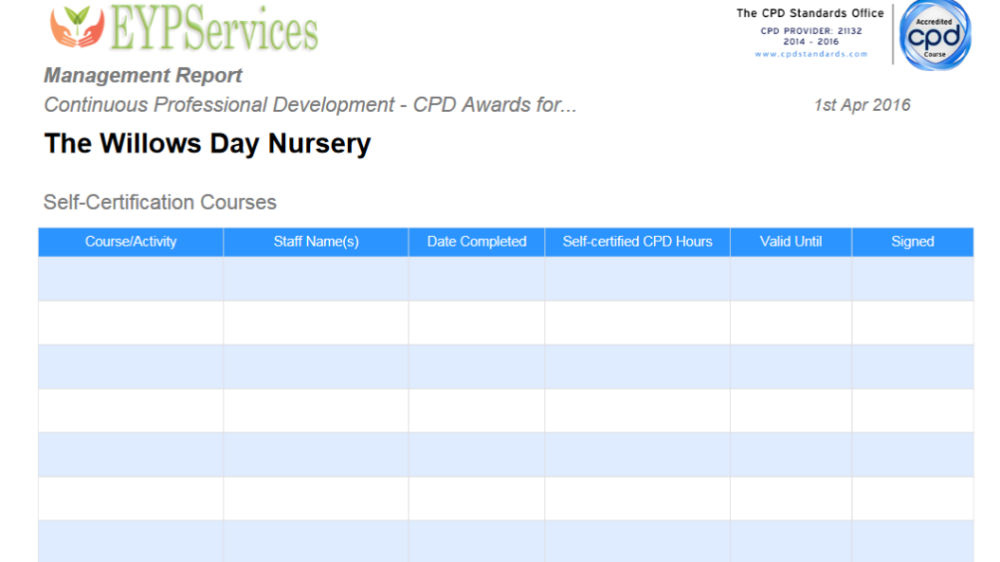Click the Management Report title text

coord(143,75)
